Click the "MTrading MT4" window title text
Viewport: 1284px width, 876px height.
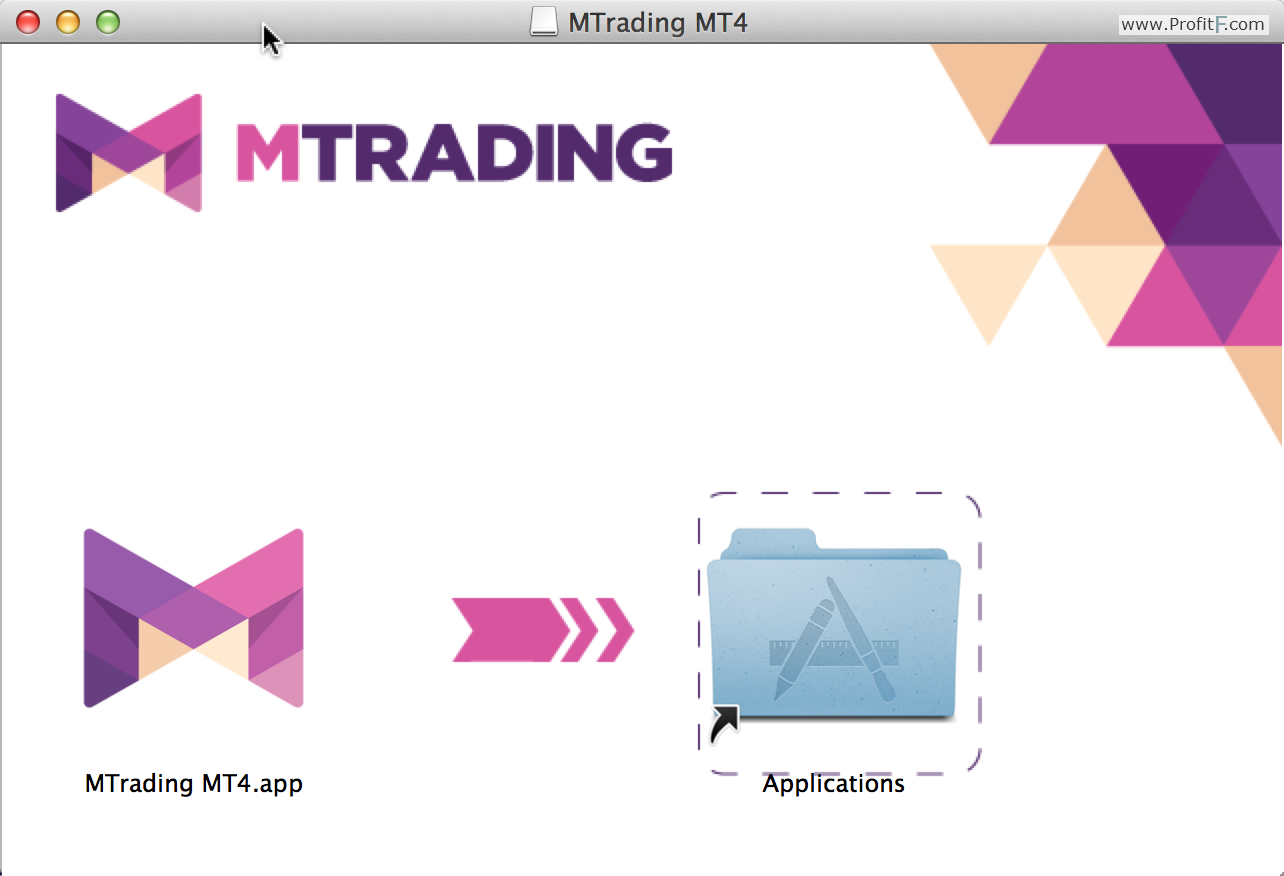point(658,22)
